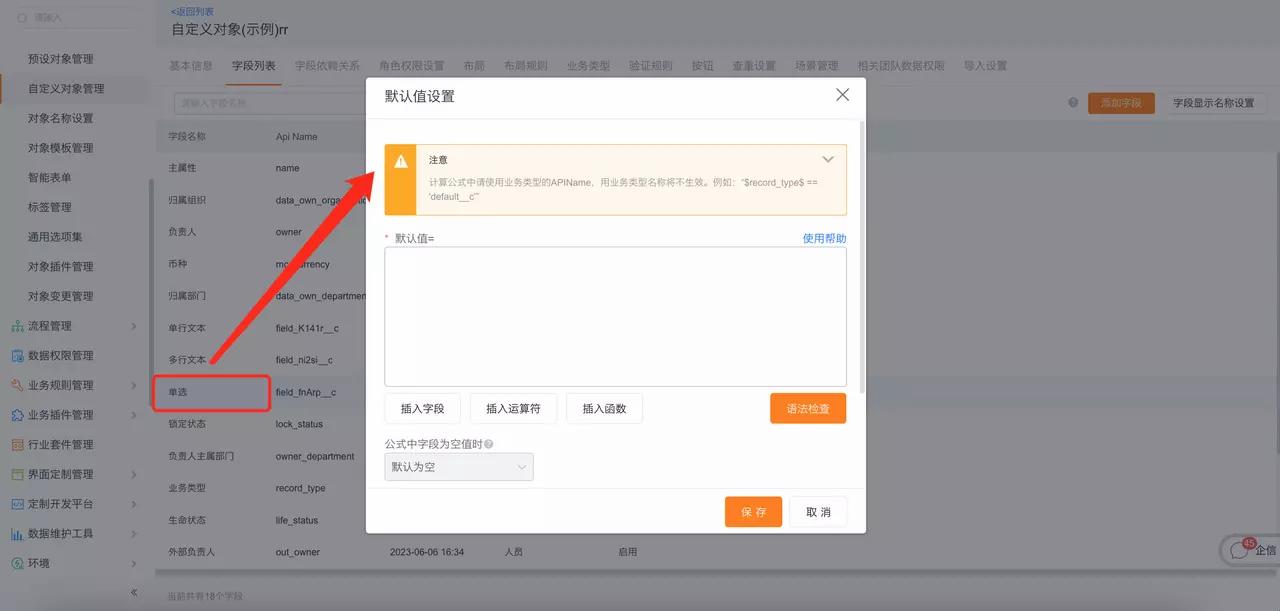Screen dimensions: 1280x611
Task: Click the 插入字段 button
Action: point(422,408)
